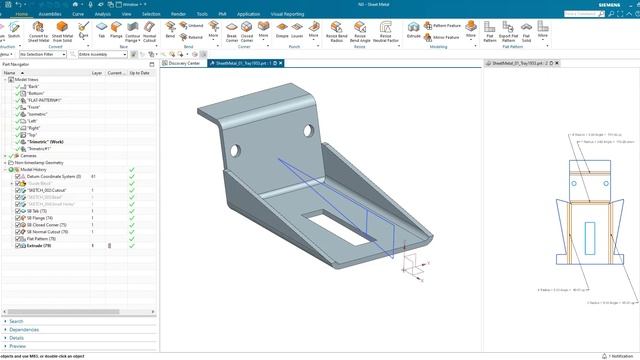Viewport: 640px width, 360px height.
Task: Open More in Flat Pattern group
Action: point(543,31)
